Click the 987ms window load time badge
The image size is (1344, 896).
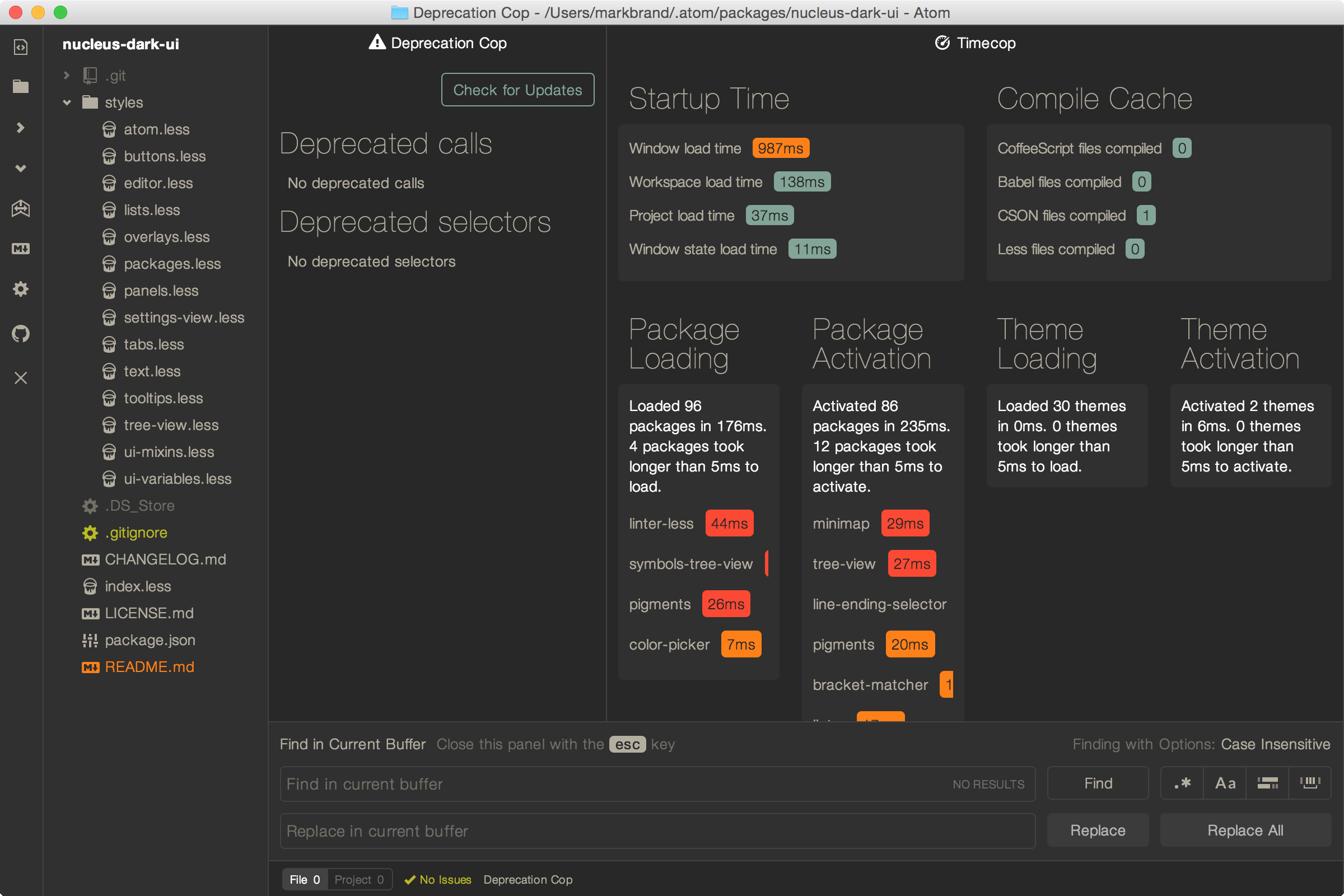(781, 148)
